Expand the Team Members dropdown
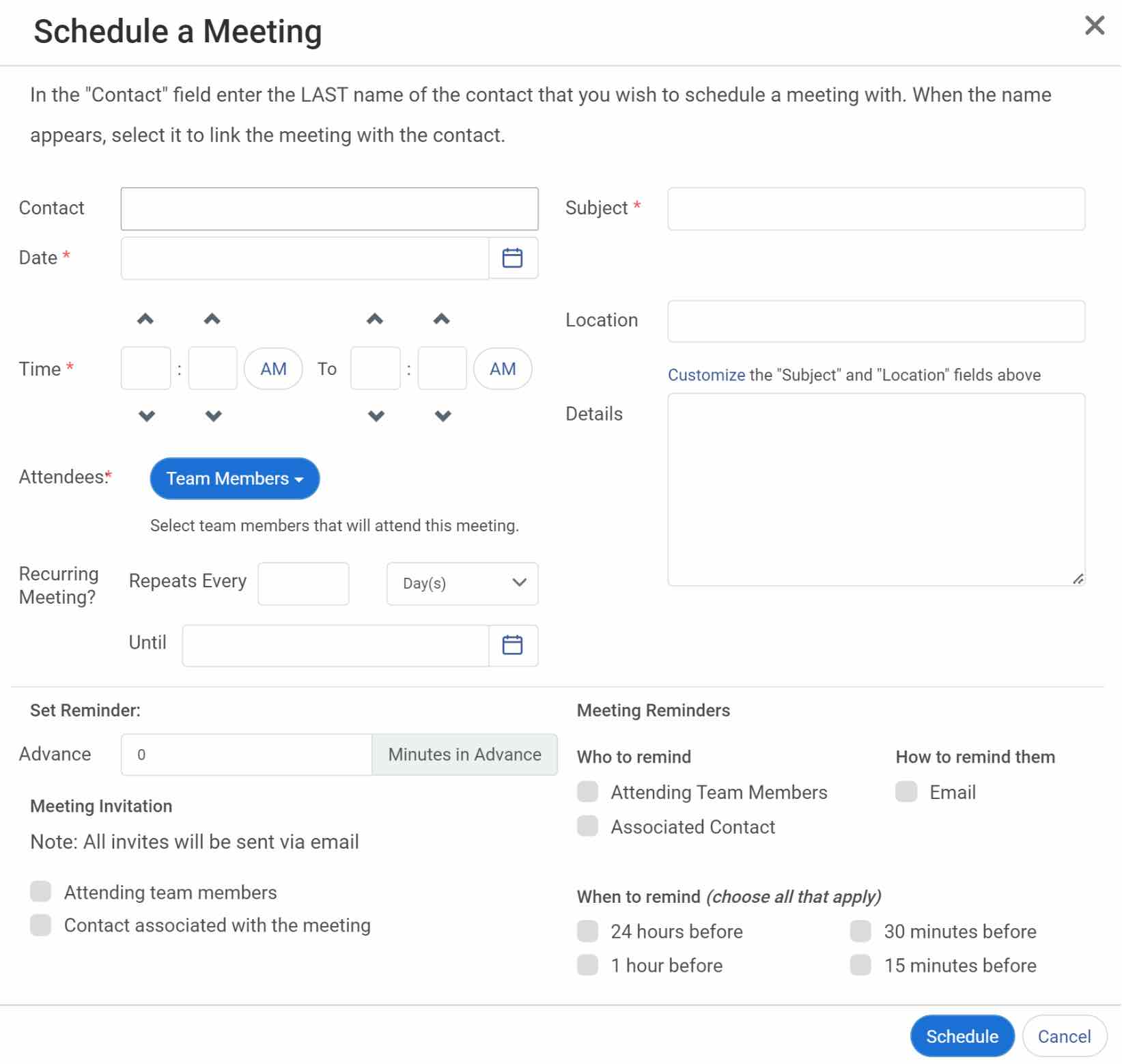Screen dimensions: 1122x1064 coord(234,479)
